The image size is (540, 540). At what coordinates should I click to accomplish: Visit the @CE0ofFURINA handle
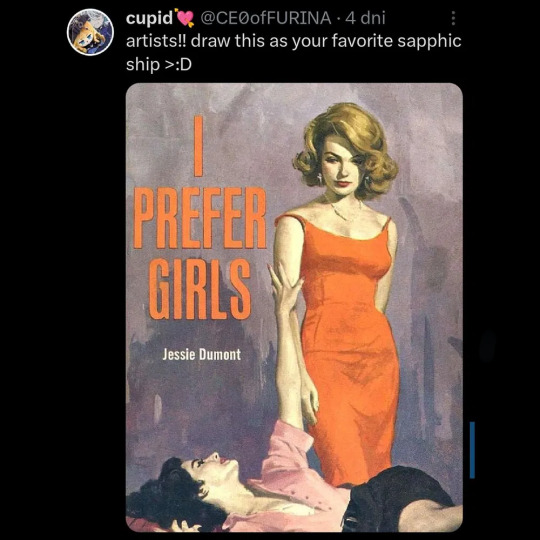tap(266, 18)
